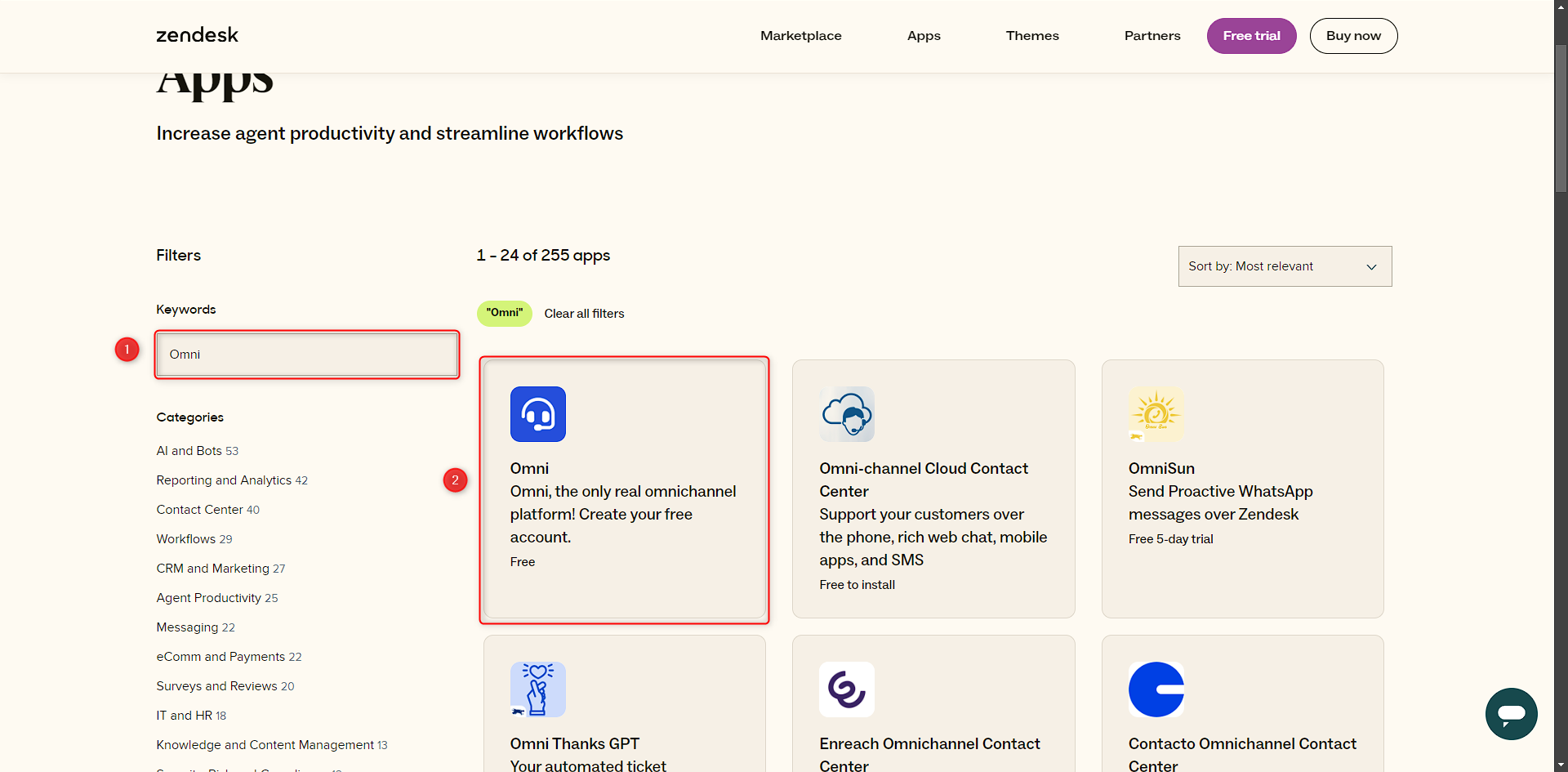The width and height of the screenshot is (1568, 772).
Task: Go to the Zendesk logo home
Action: (x=198, y=35)
